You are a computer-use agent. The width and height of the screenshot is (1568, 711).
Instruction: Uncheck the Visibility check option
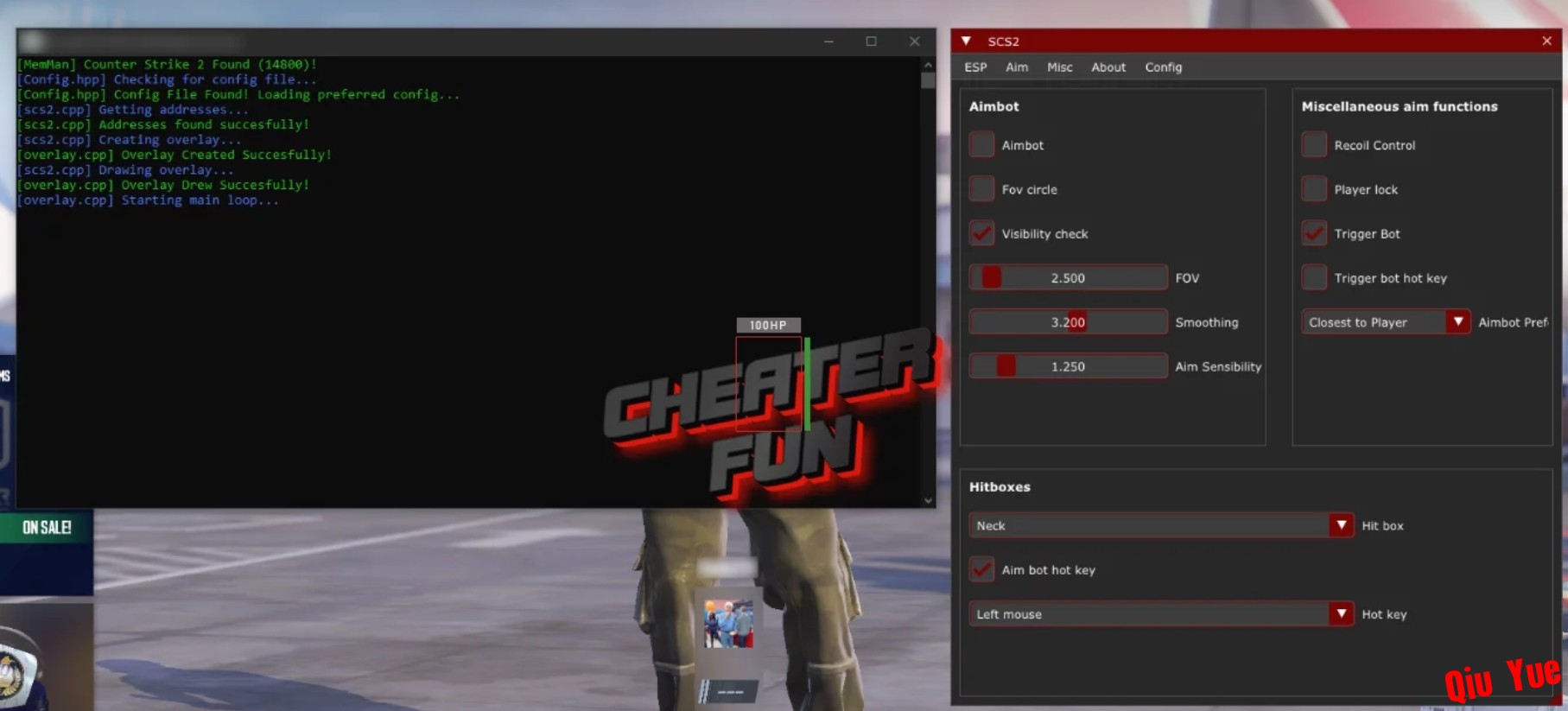(981, 233)
